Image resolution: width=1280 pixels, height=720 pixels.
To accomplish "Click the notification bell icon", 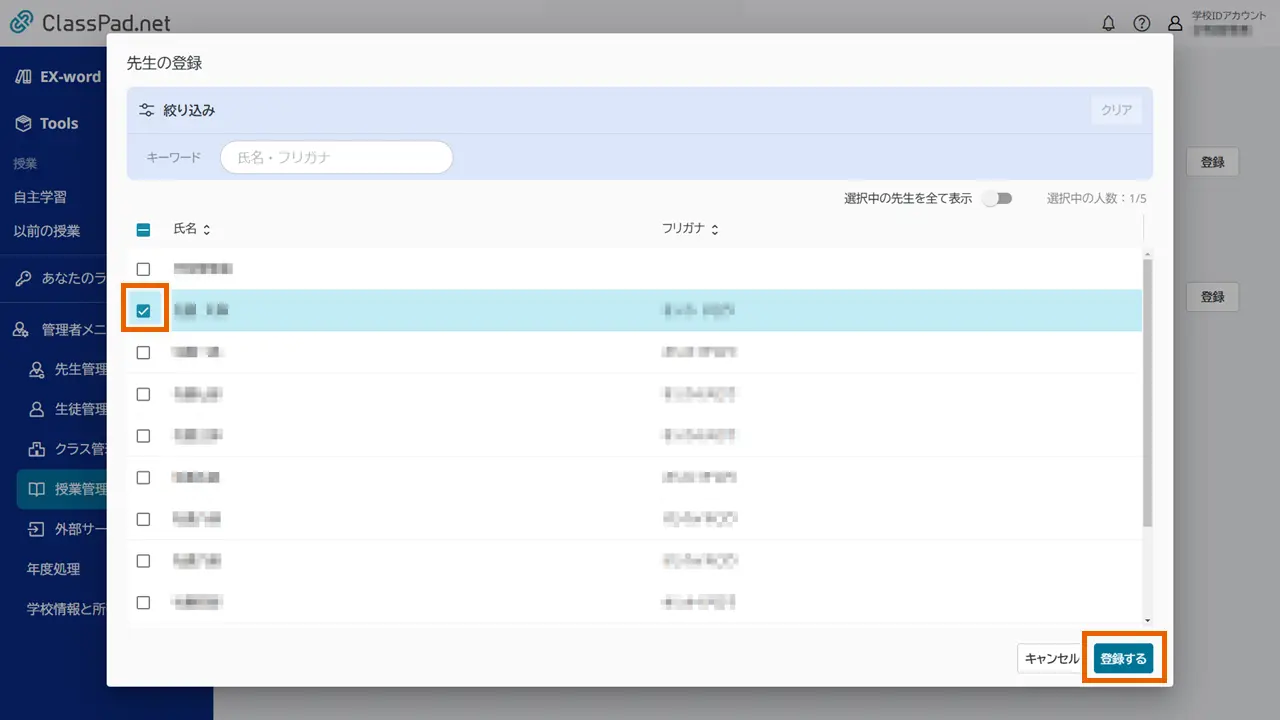I will [x=1108, y=24].
